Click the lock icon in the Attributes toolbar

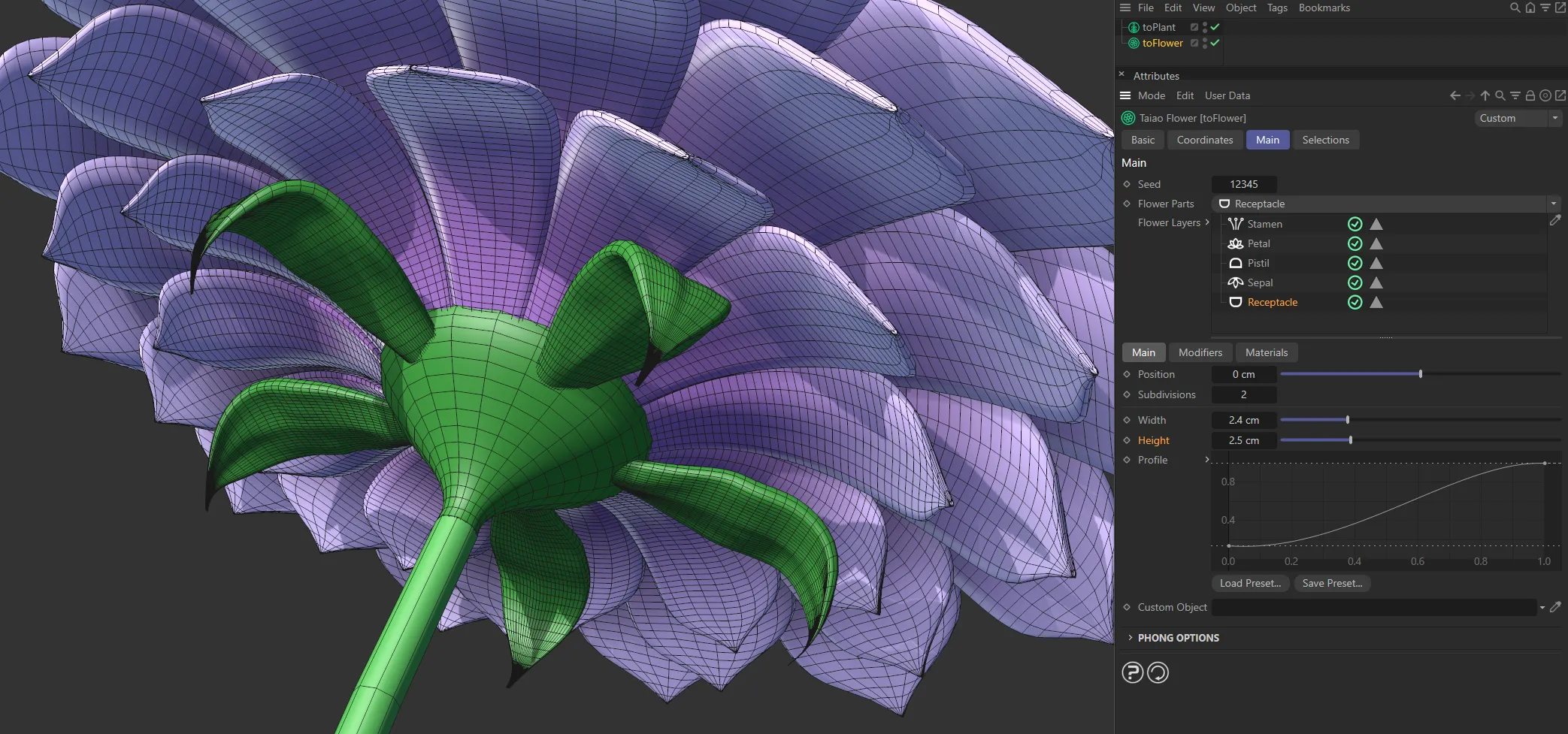tap(1530, 95)
